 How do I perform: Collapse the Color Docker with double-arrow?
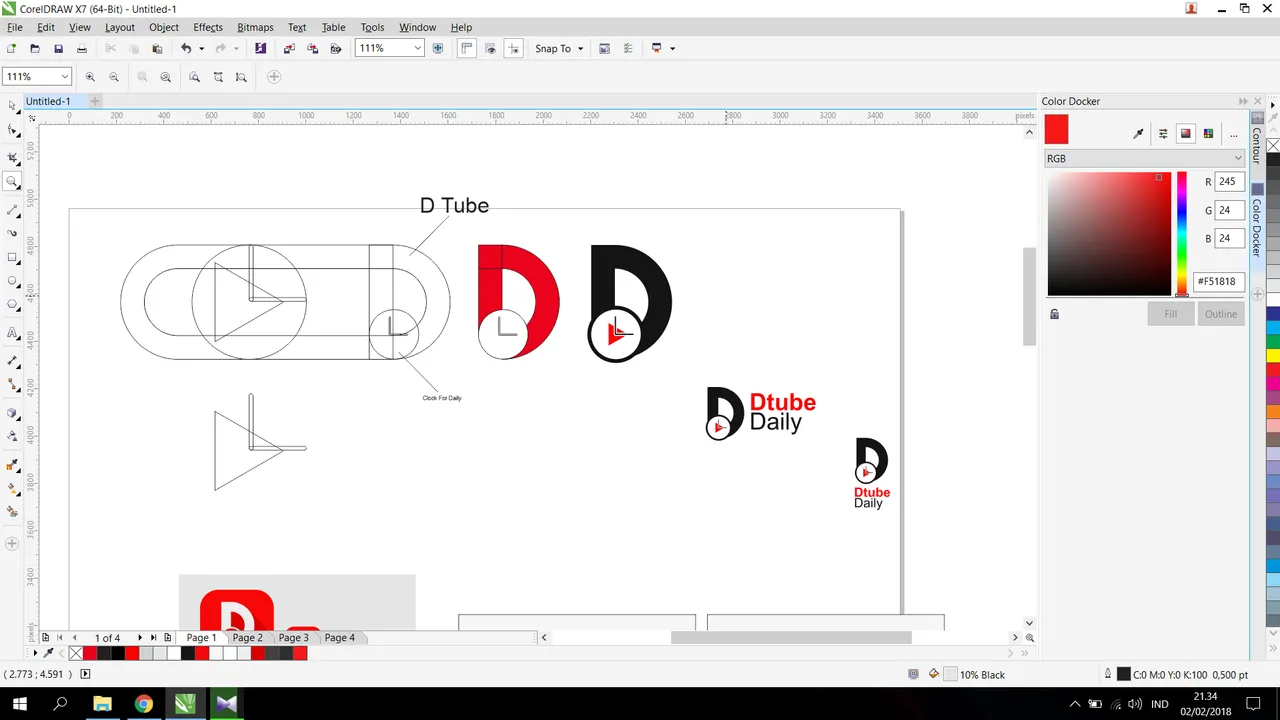pyautogui.click(x=1243, y=101)
